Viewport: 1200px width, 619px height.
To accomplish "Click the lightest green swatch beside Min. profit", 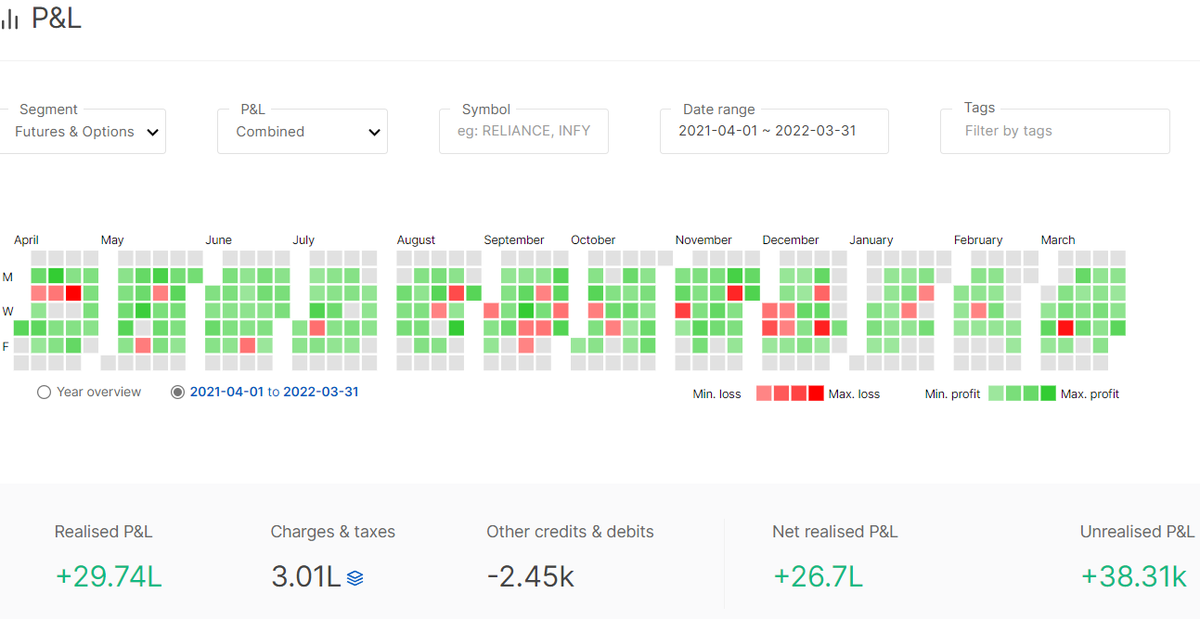I will pyautogui.click(x=996, y=393).
